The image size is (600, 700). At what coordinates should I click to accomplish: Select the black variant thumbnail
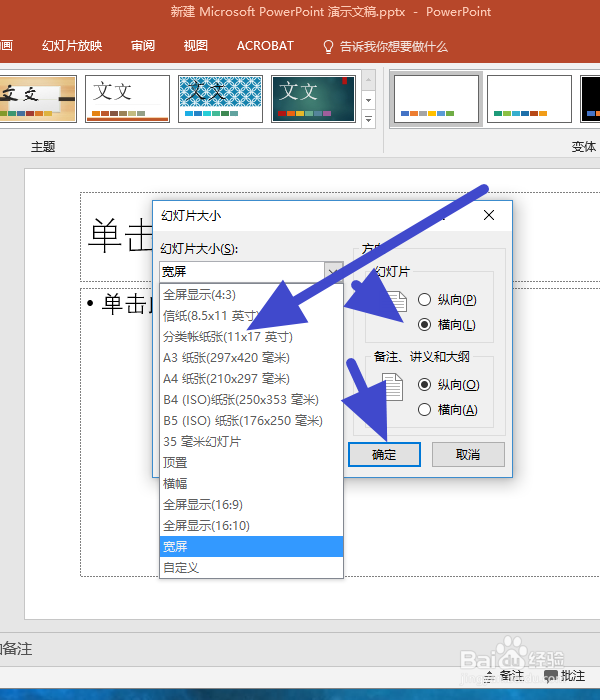(x=590, y=99)
